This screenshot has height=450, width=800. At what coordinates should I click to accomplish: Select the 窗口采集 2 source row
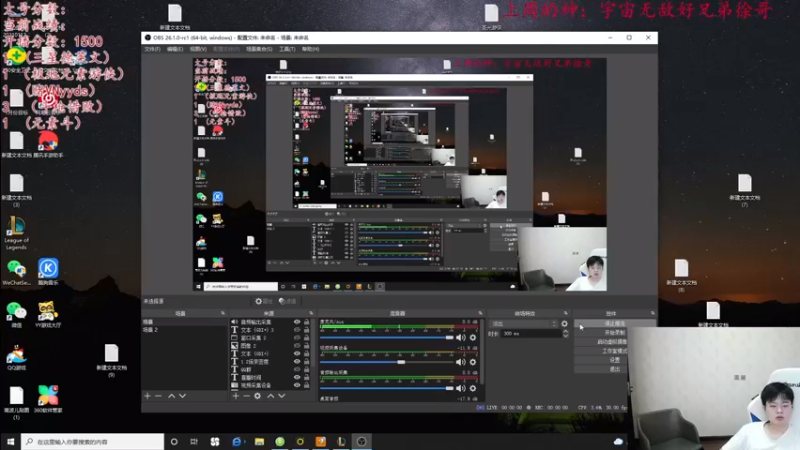pos(270,338)
